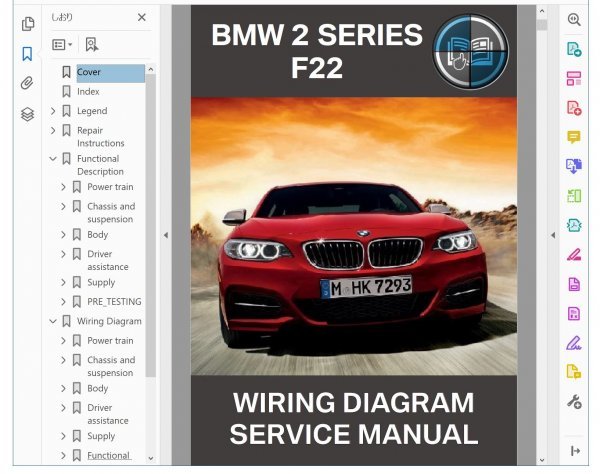
Task: Select the bookmarks panel icon
Action: (x=27, y=54)
